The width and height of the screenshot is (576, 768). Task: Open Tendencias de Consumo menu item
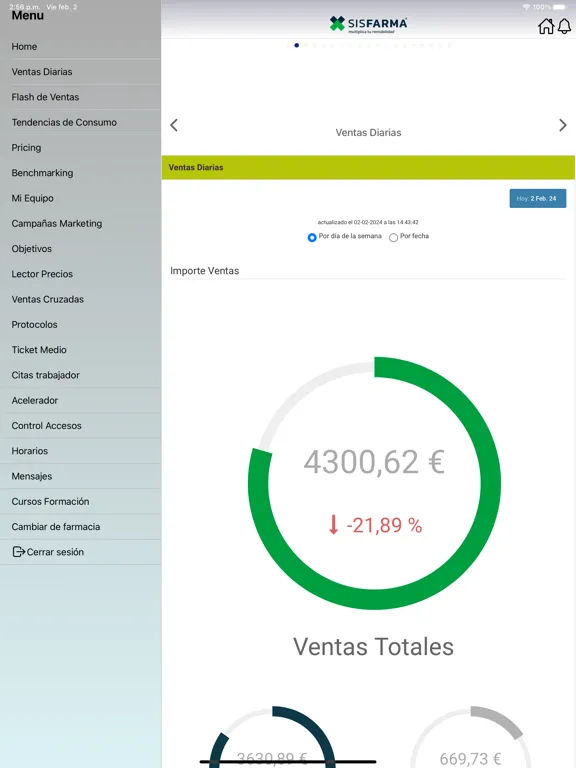[80, 122]
